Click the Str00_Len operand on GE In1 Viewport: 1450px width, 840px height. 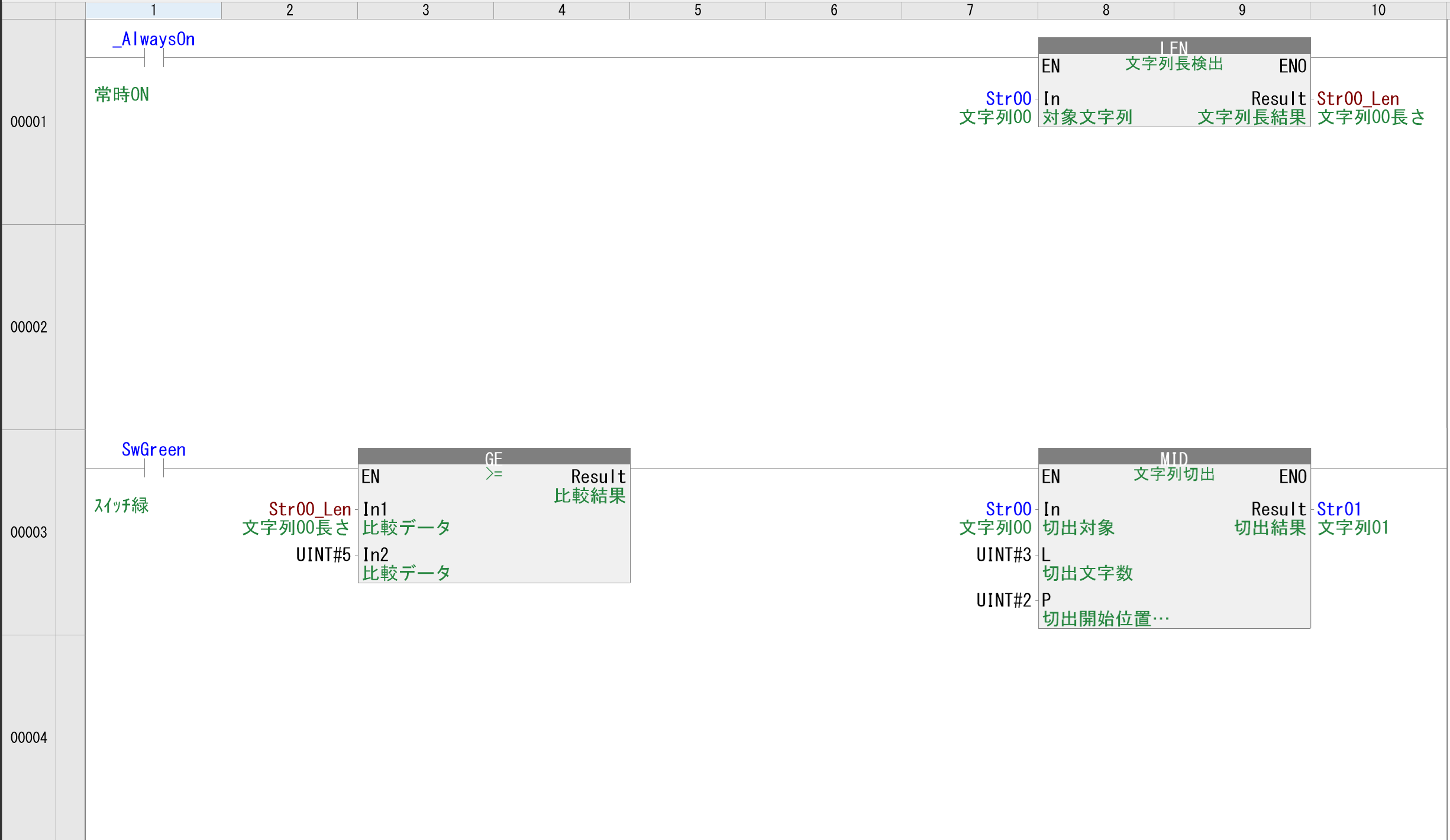[x=309, y=509]
